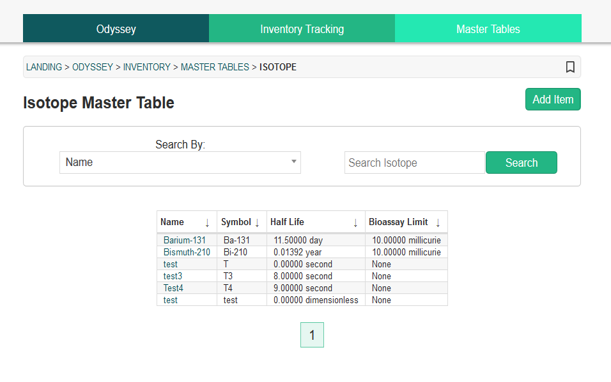Go to INVENTORY breadcrumb link

click(x=147, y=67)
